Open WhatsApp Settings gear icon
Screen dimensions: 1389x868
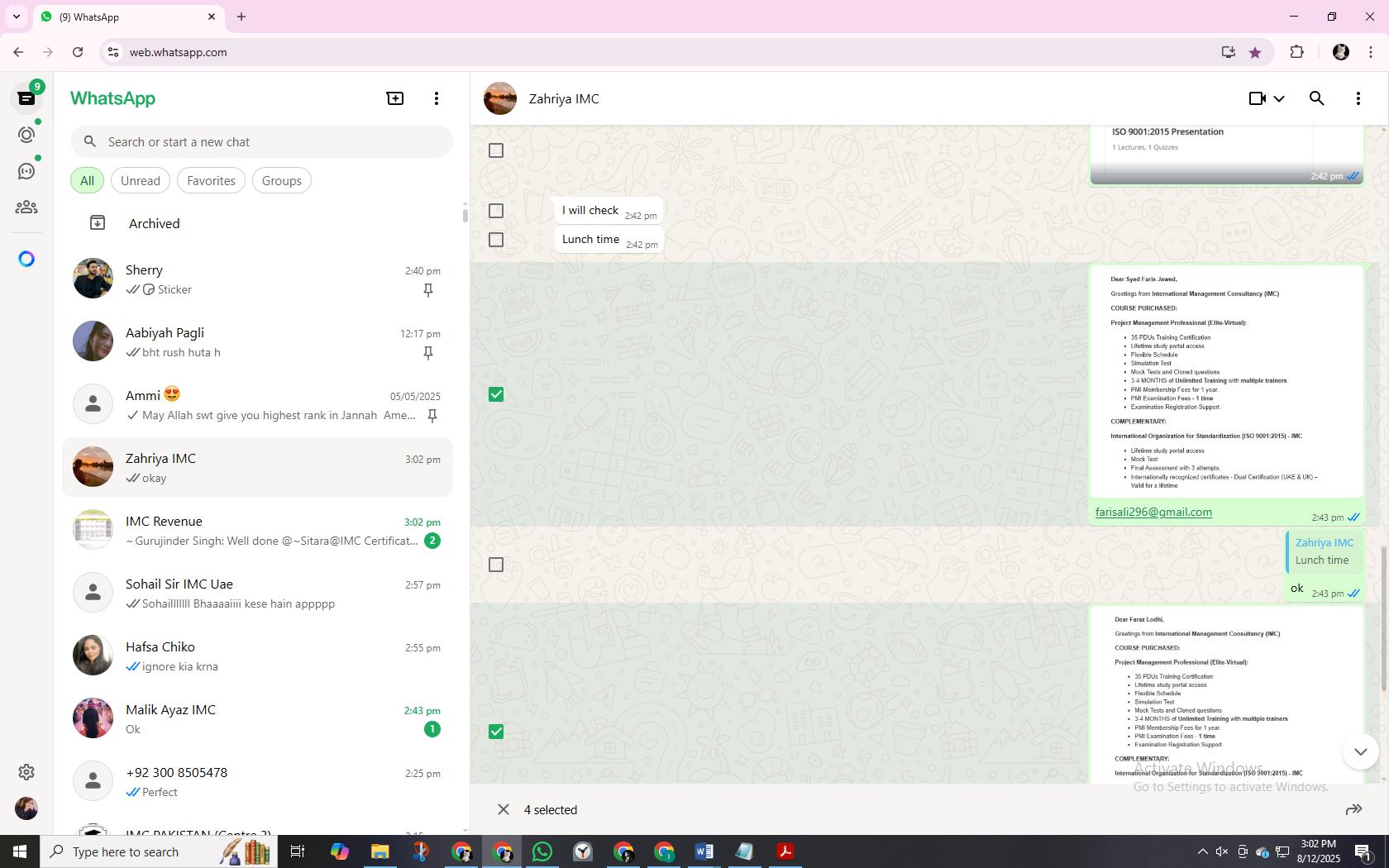click(x=26, y=772)
